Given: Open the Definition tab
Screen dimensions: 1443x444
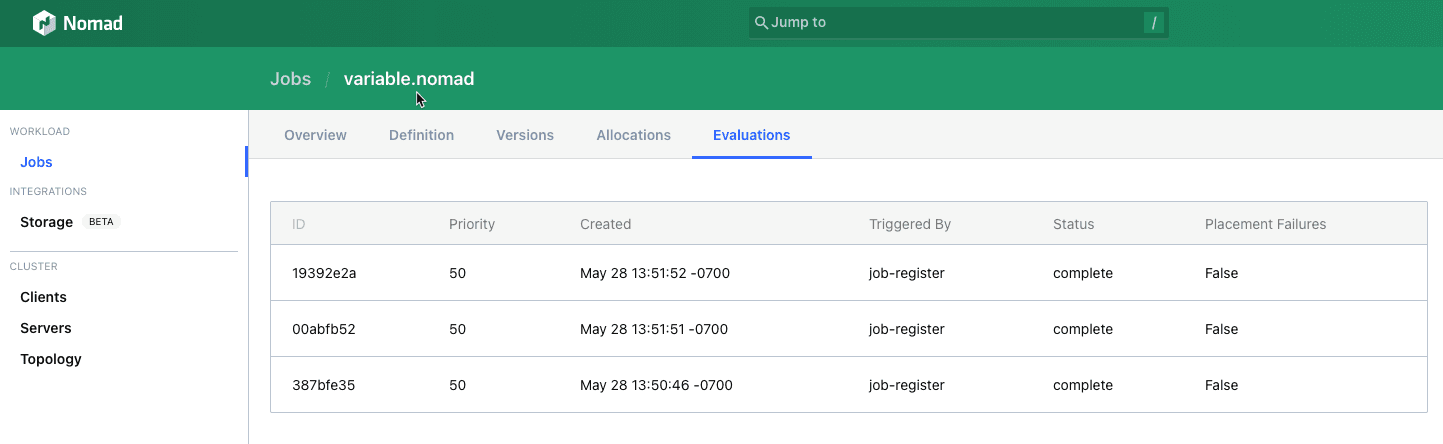Looking at the screenshot, I should (x=421, y=135).
